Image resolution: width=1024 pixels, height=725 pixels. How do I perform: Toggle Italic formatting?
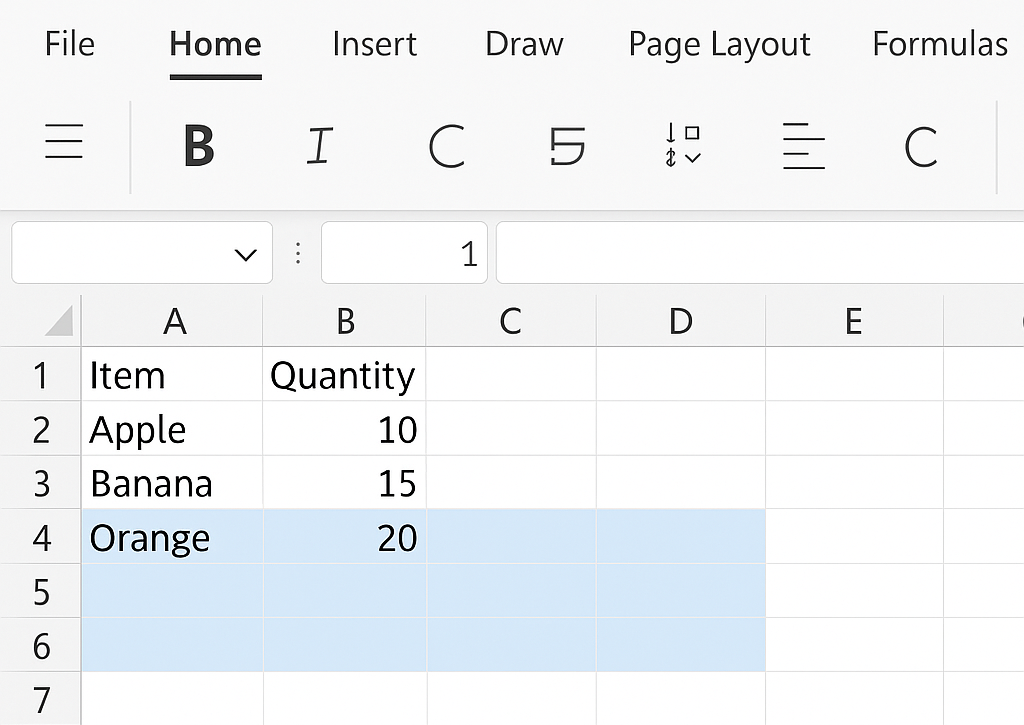pos(318,146)
